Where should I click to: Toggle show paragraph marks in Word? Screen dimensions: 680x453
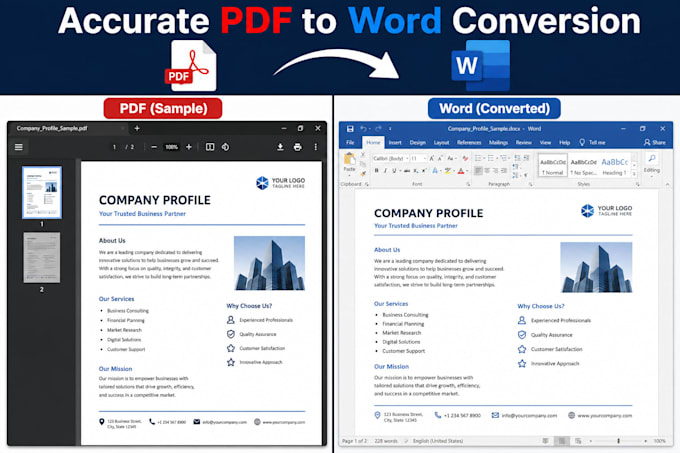pyautogui.click(x=526, y=176)
